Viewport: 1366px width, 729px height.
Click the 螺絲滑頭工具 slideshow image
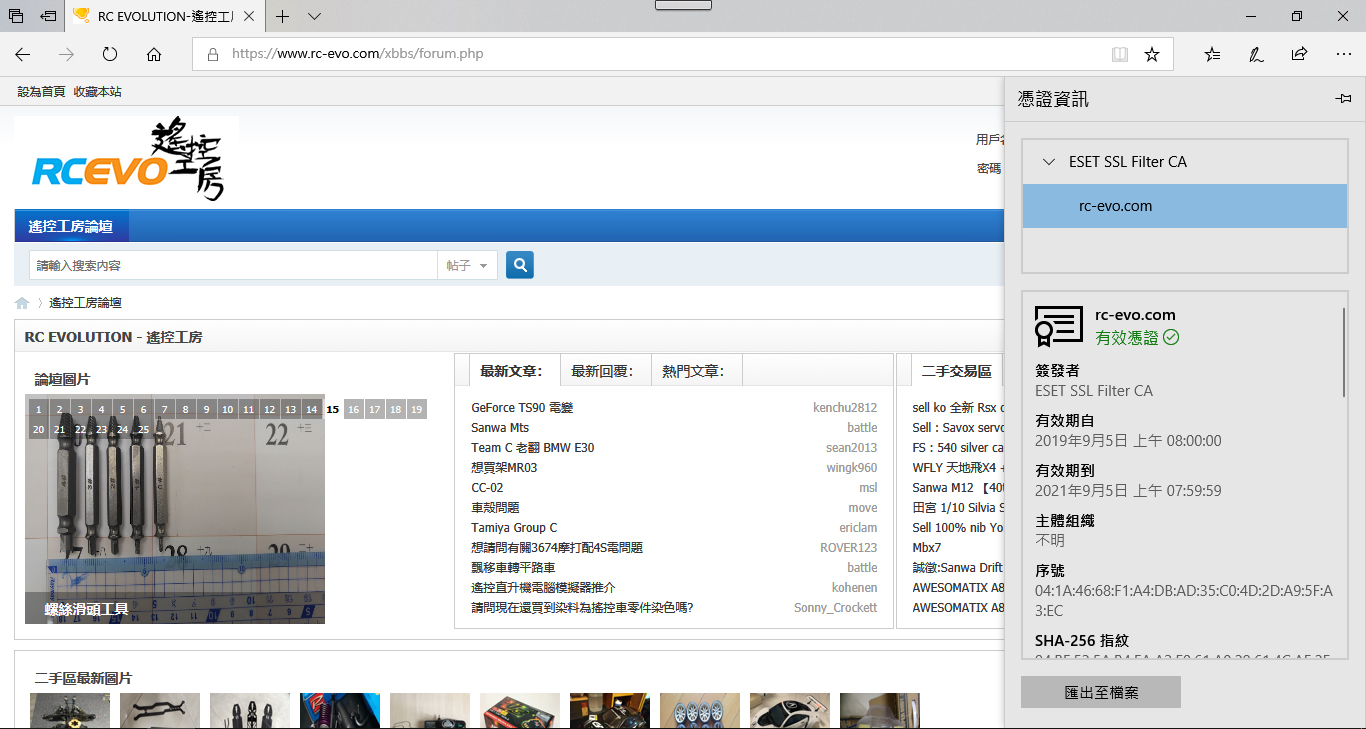click(x=175, y=509)
